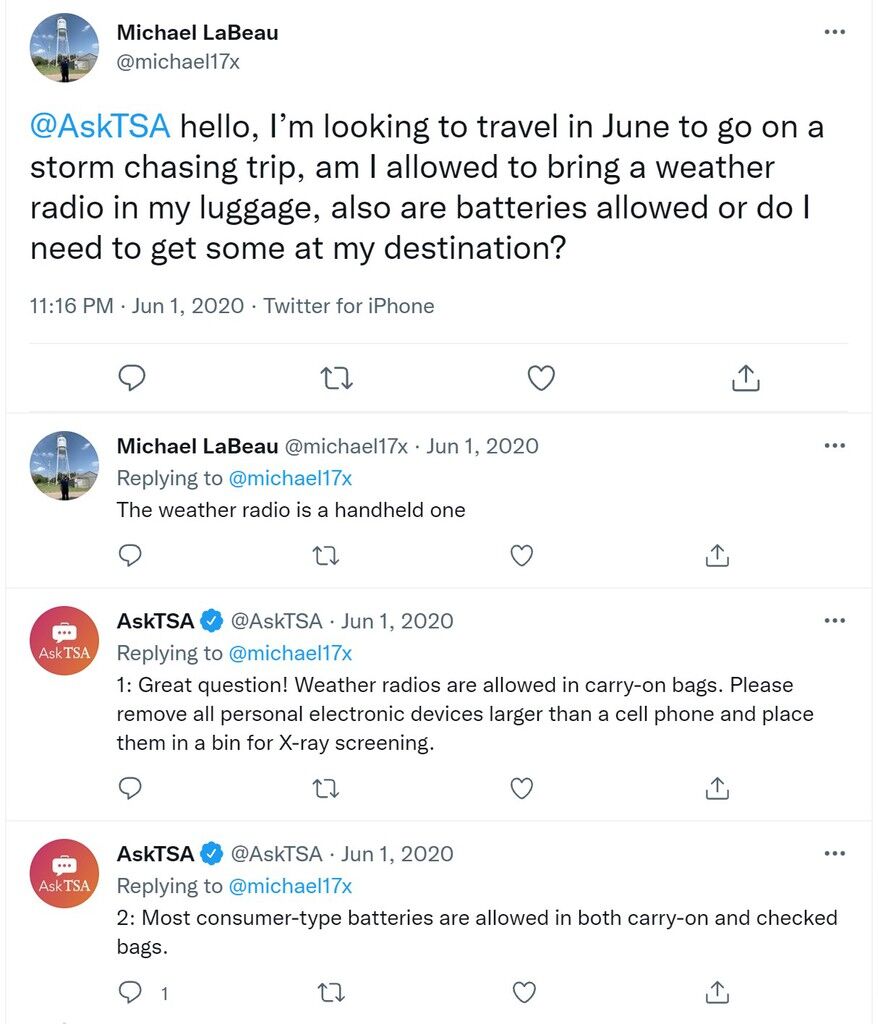Open the AskTSA avatar on the batteries reply
Screen dimensions: 878x1024
(65, 873)
